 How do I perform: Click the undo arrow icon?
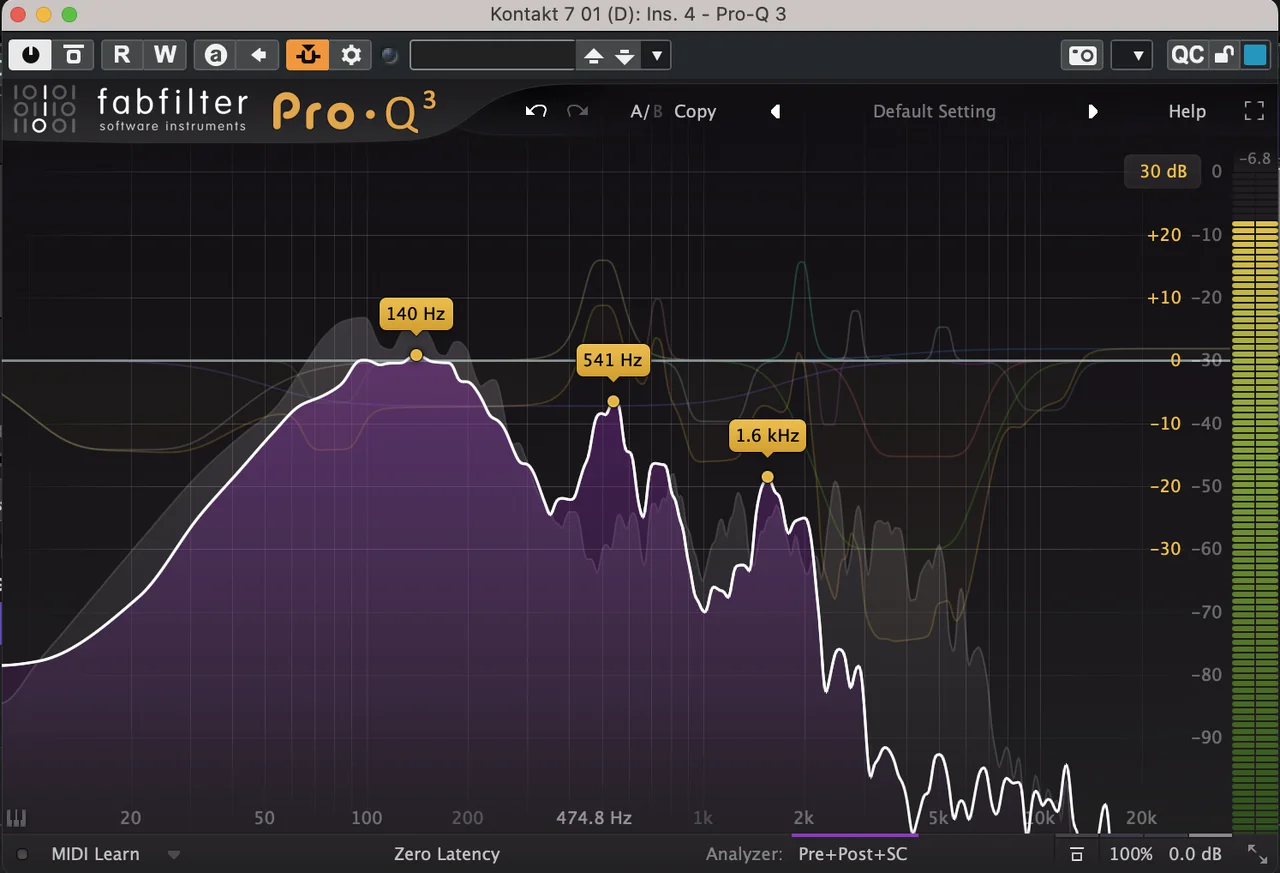click(x=536, y=111)
